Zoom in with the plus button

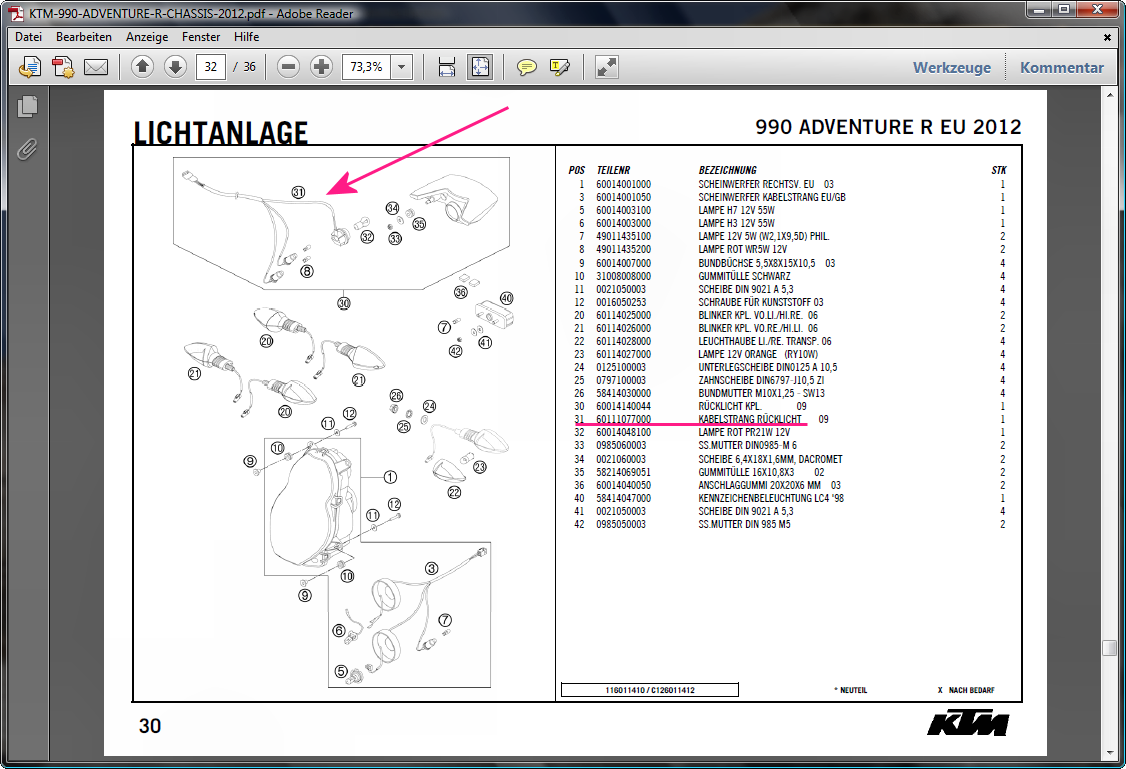pyautogui.click(x=321, y=67)
